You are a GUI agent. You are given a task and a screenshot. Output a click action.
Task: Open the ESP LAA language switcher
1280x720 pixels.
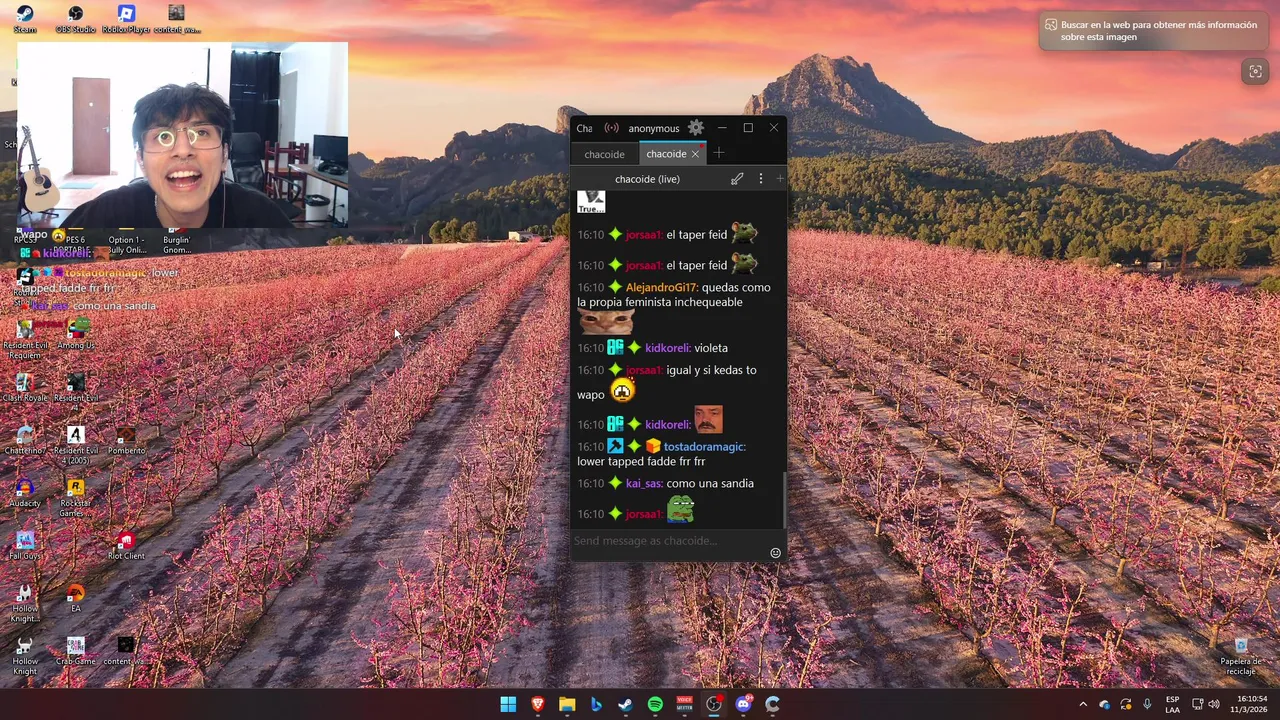point(1172,704)
